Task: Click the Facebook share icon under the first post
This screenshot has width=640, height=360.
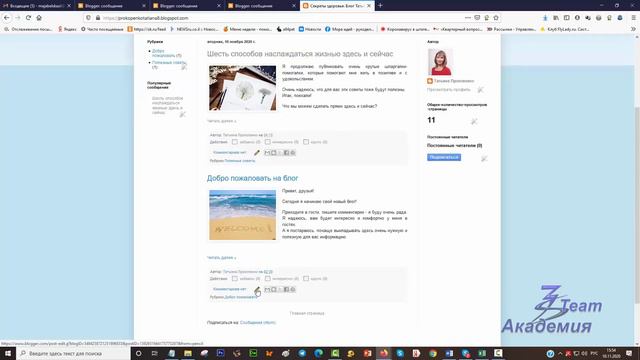Action: (286, 153)
